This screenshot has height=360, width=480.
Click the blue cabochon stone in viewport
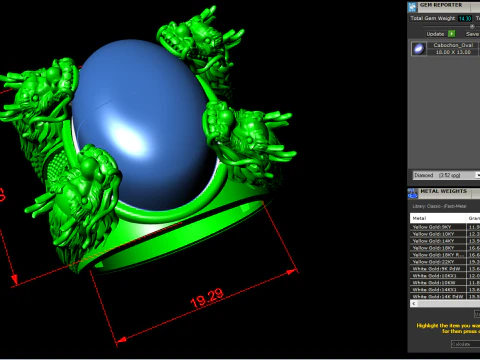point(143,123)
